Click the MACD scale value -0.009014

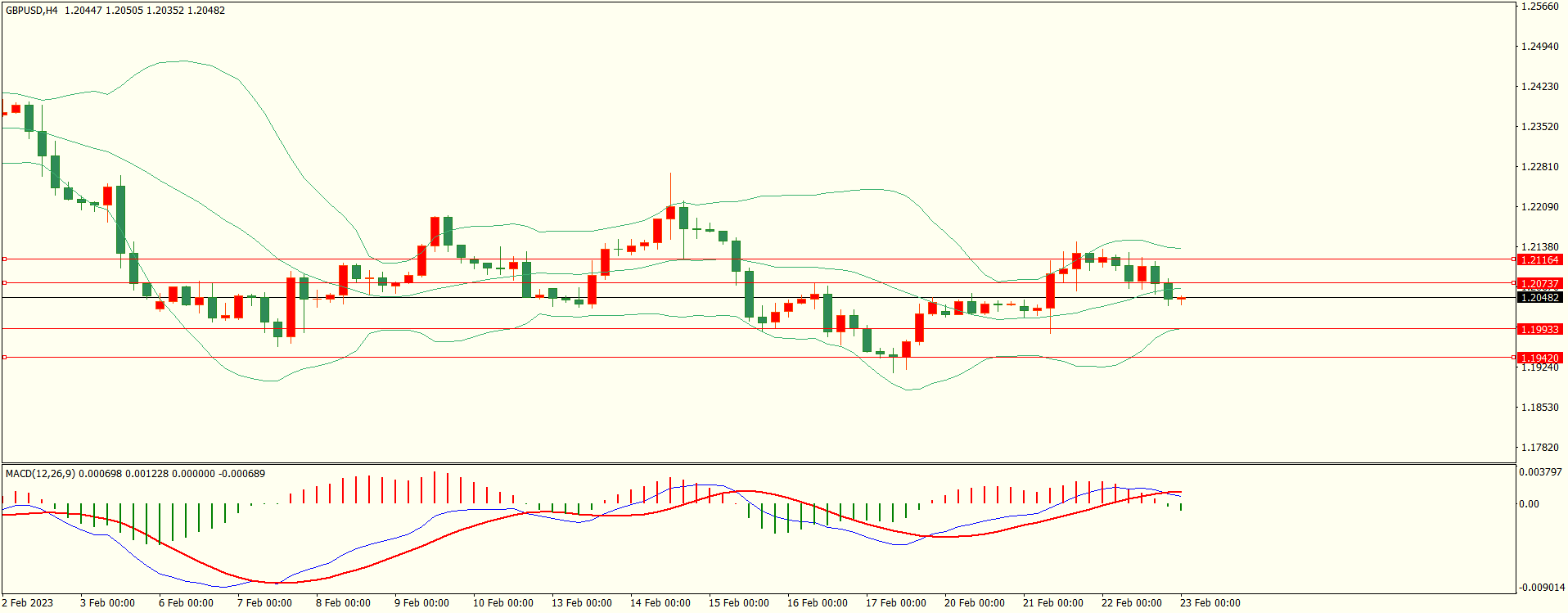point(1542,588)
